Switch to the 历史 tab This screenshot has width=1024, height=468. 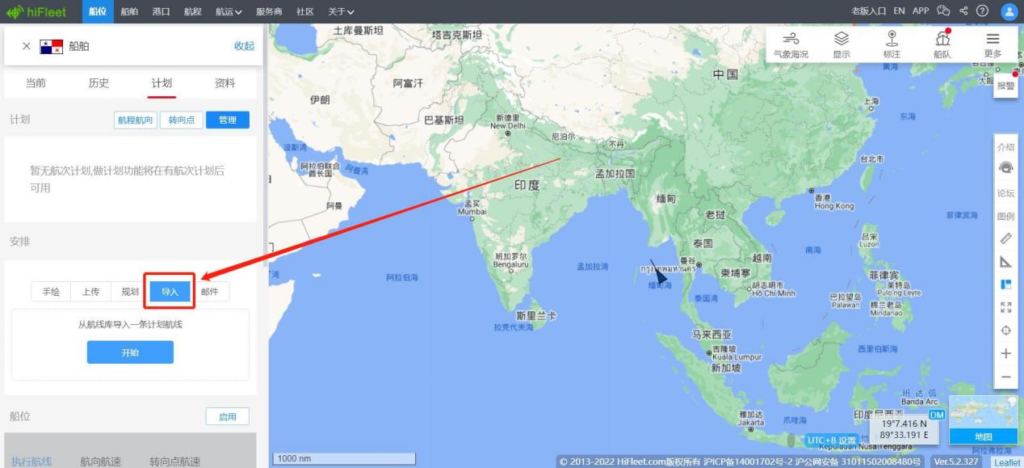click(99, 83)
